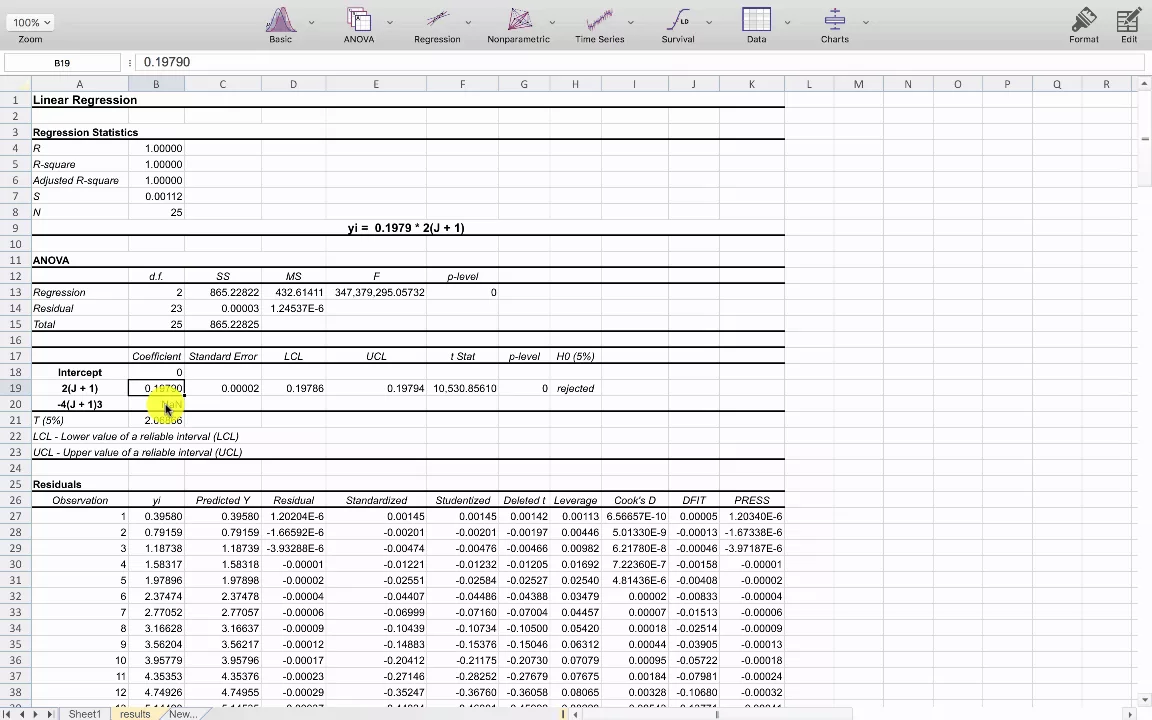Open the 100% zoom dropdown
Screen dimensions: 1152x720
click(x=31, y=23)
